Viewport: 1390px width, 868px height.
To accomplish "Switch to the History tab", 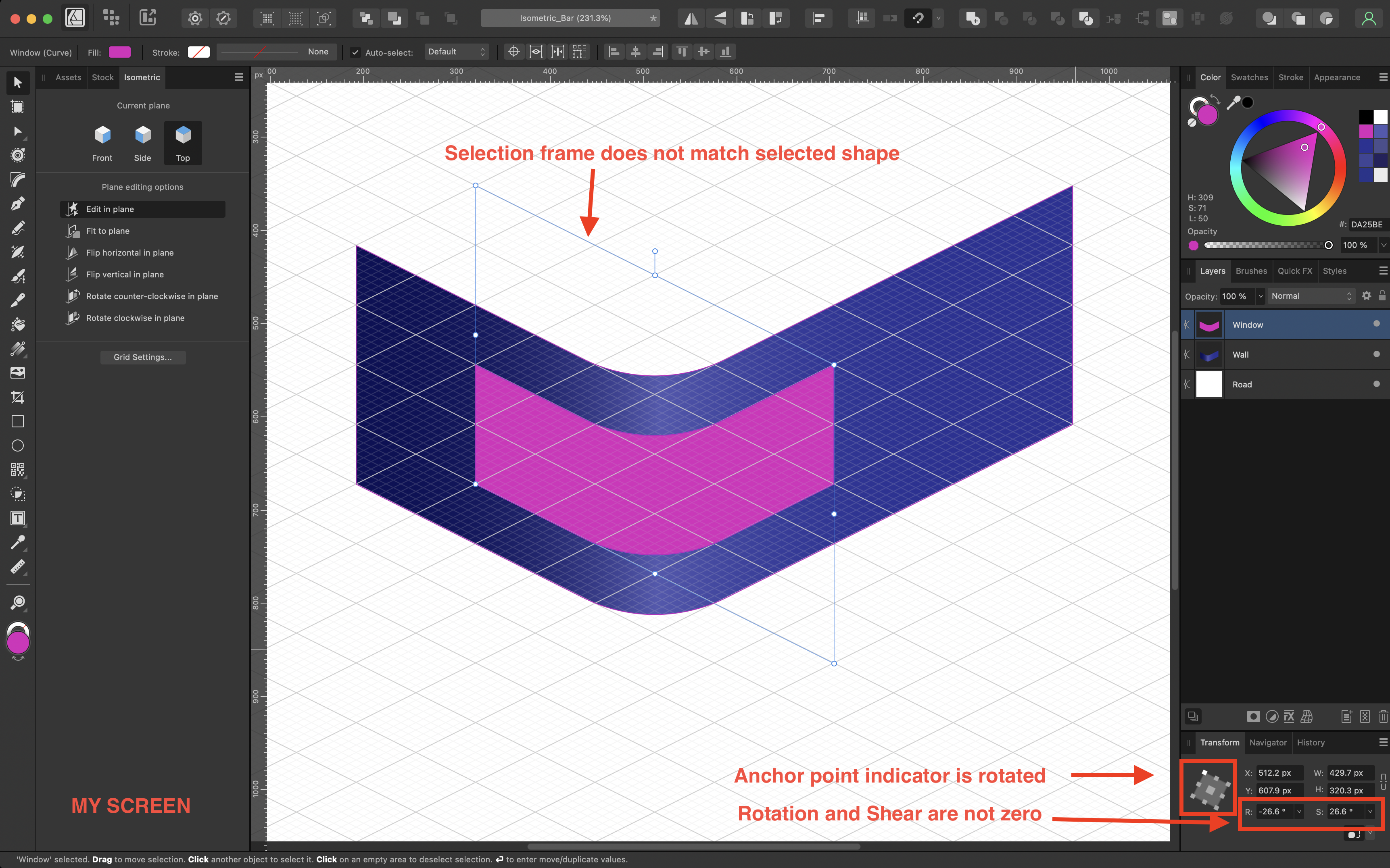I will pyautogui.click(x=1311, y=742).
